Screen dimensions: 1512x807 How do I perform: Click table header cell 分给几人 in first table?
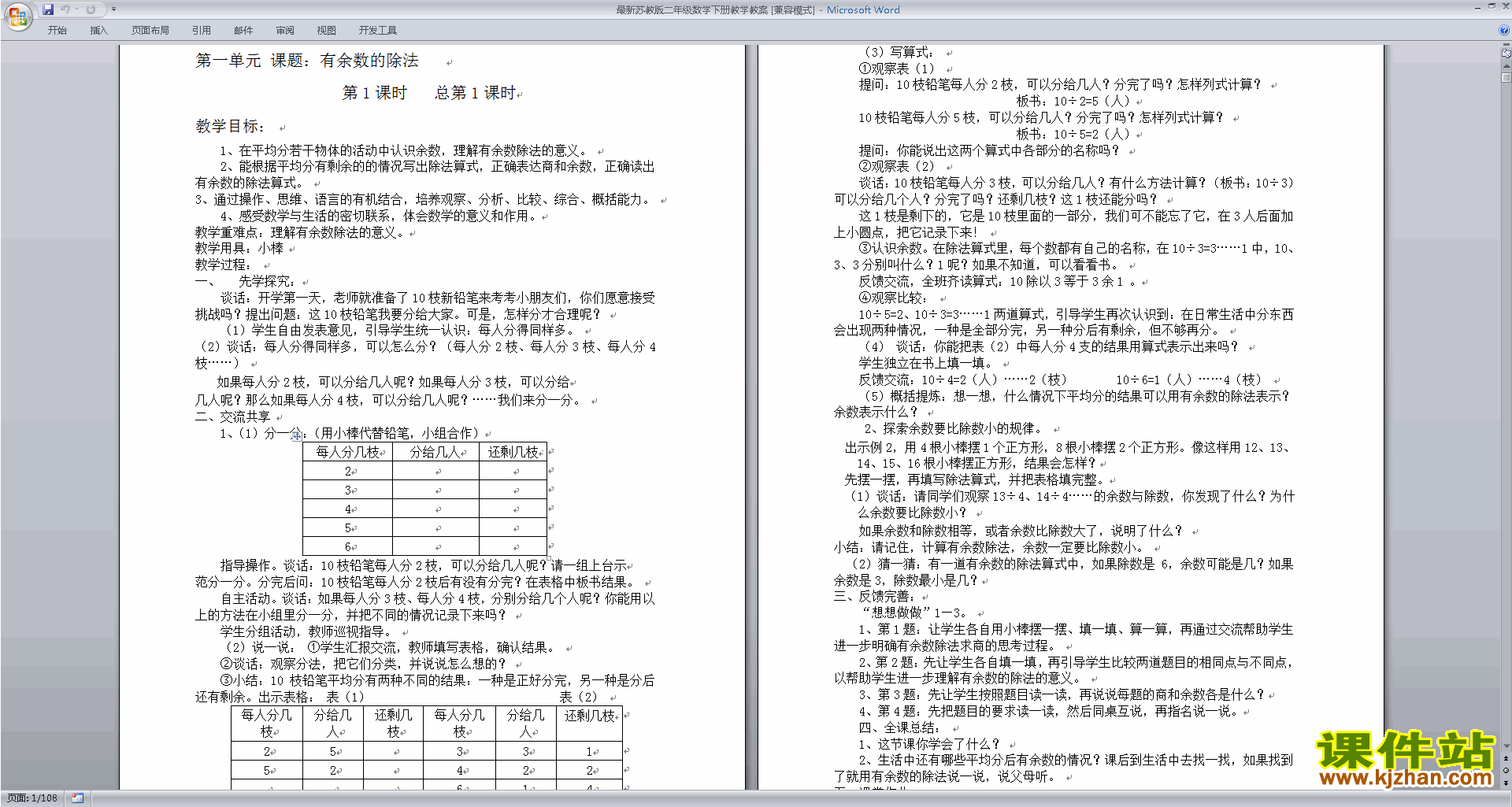435,452
